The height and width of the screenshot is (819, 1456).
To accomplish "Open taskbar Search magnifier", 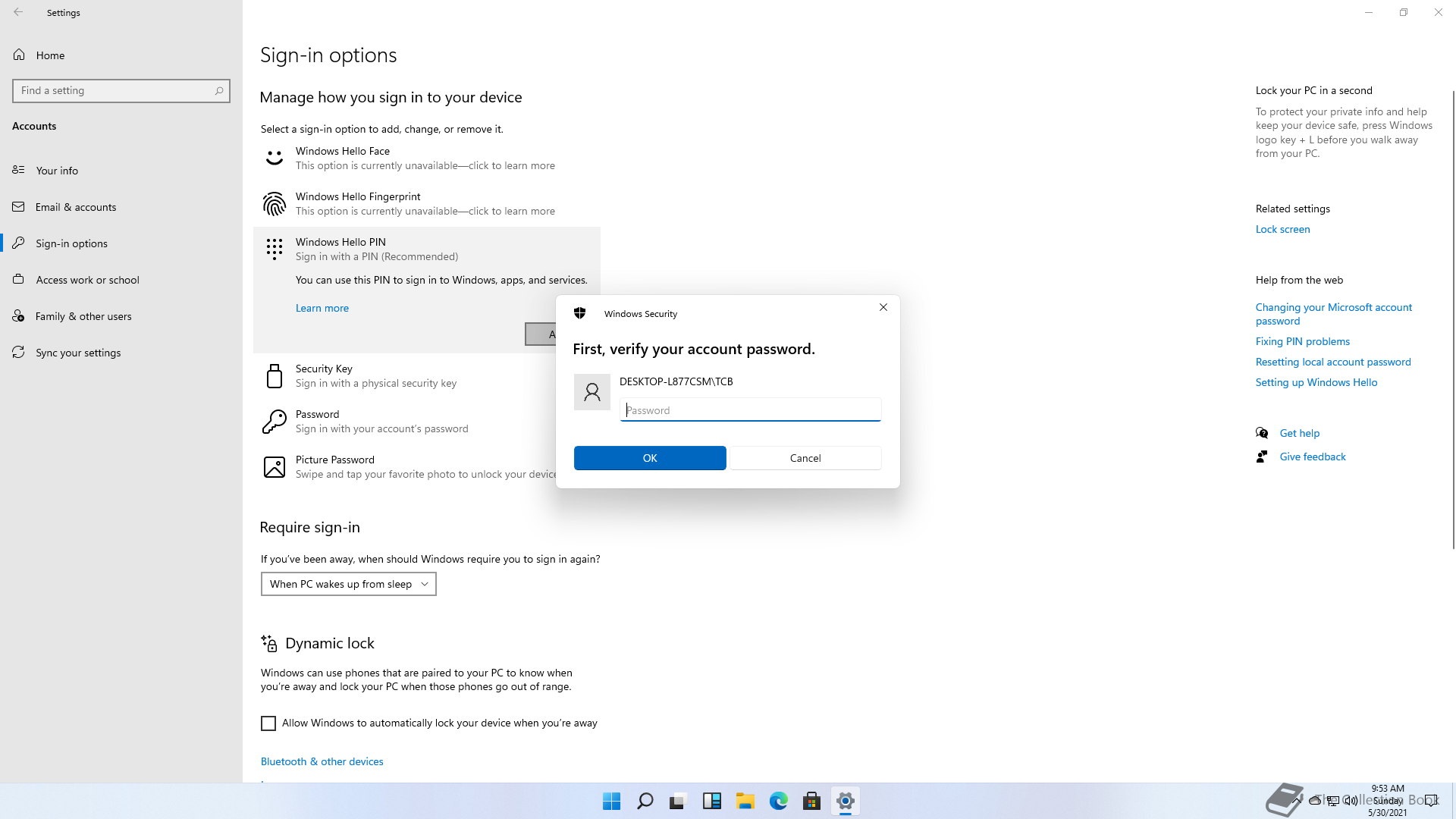I will click(645, 801).
